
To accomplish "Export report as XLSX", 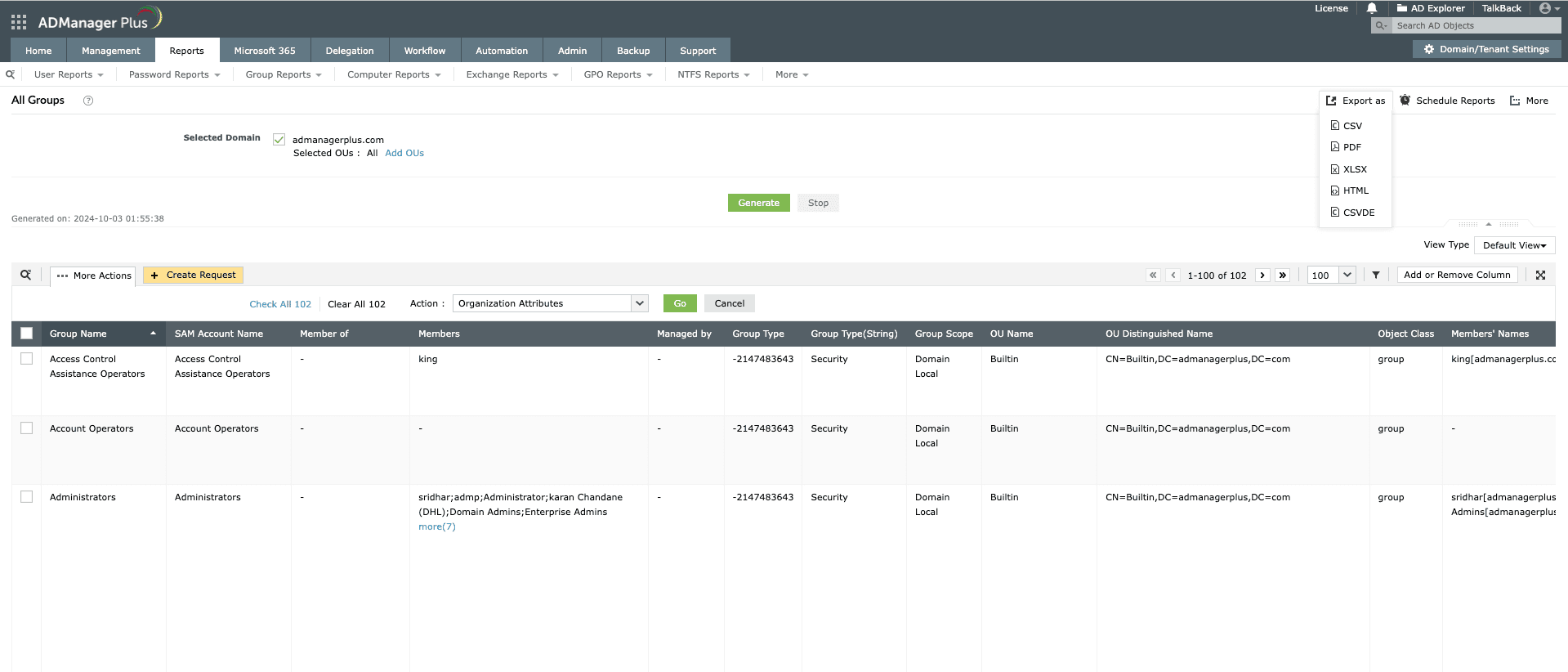I will (x=1349, y=169).
